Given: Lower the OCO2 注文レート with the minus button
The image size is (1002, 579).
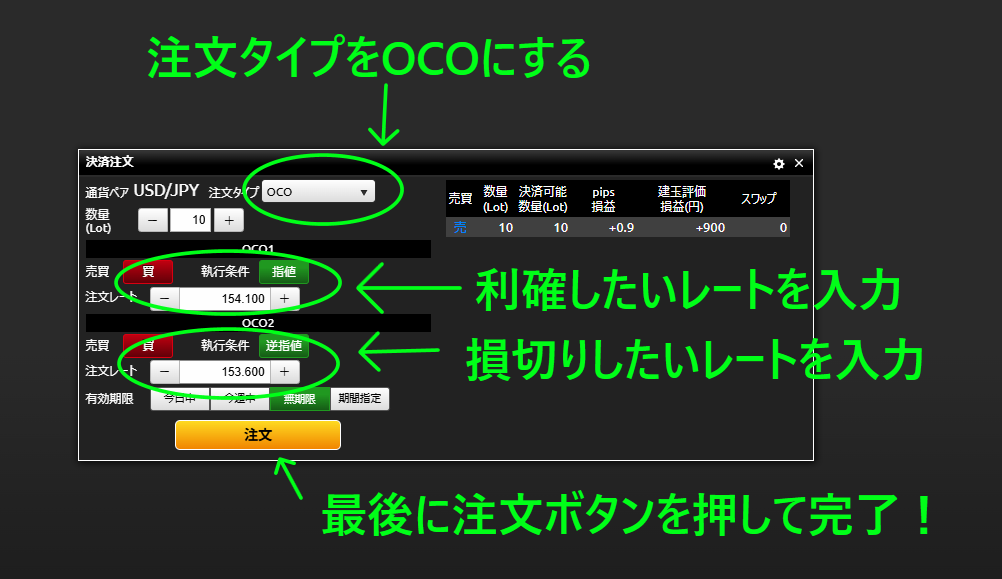Looking at the screenshot, I should tap(165, 372).
